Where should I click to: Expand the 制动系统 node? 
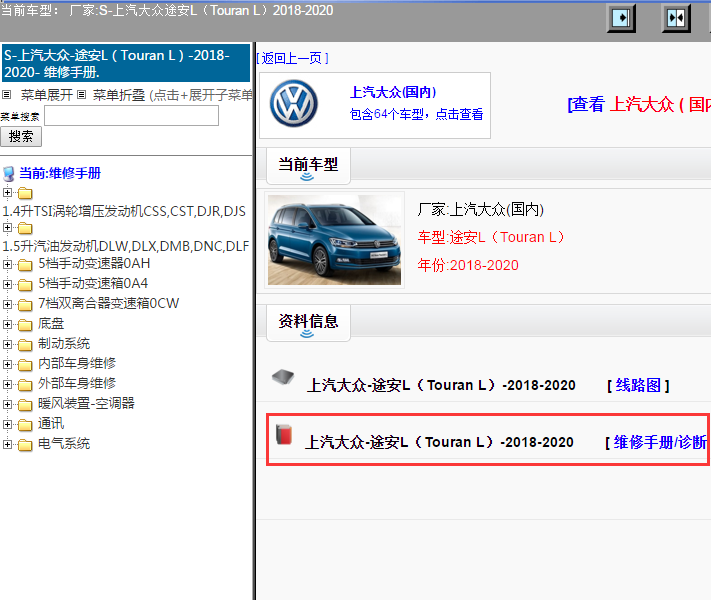pyautogui.click(x=7, y=344)
